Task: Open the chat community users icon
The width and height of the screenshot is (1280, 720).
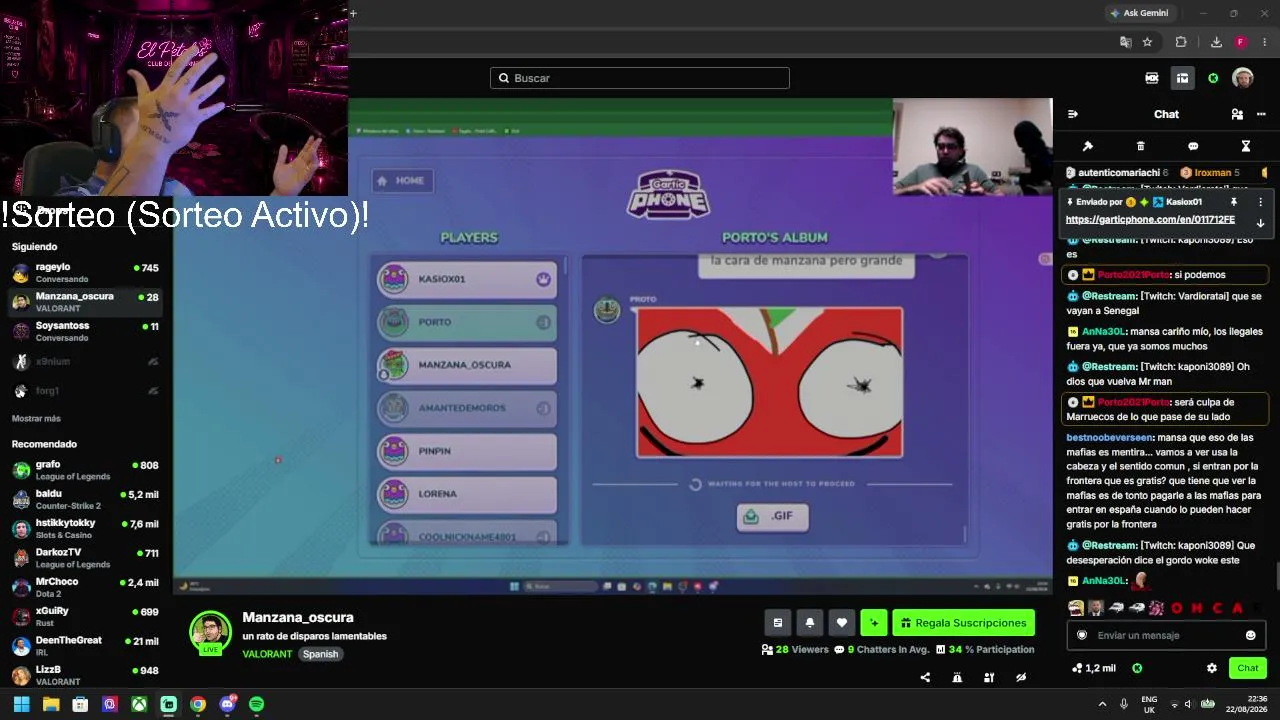Action: [1237, 114]
